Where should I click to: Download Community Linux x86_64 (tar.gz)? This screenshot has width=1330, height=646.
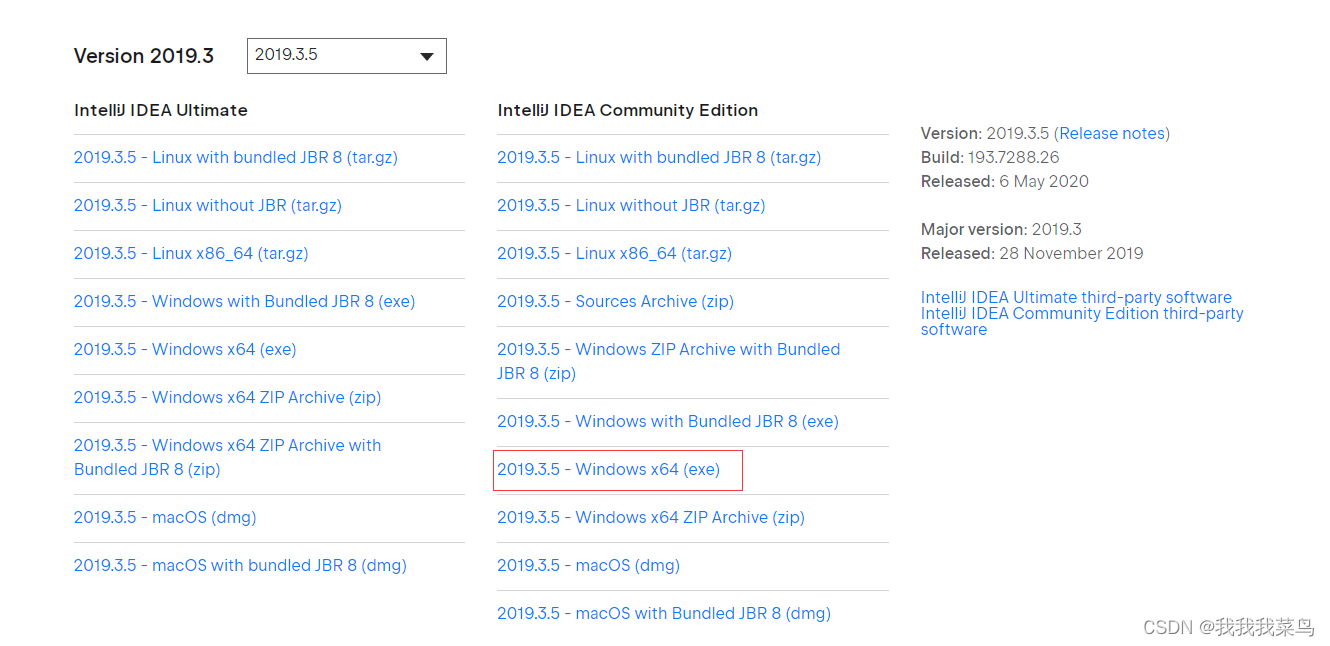coord(615,253)
